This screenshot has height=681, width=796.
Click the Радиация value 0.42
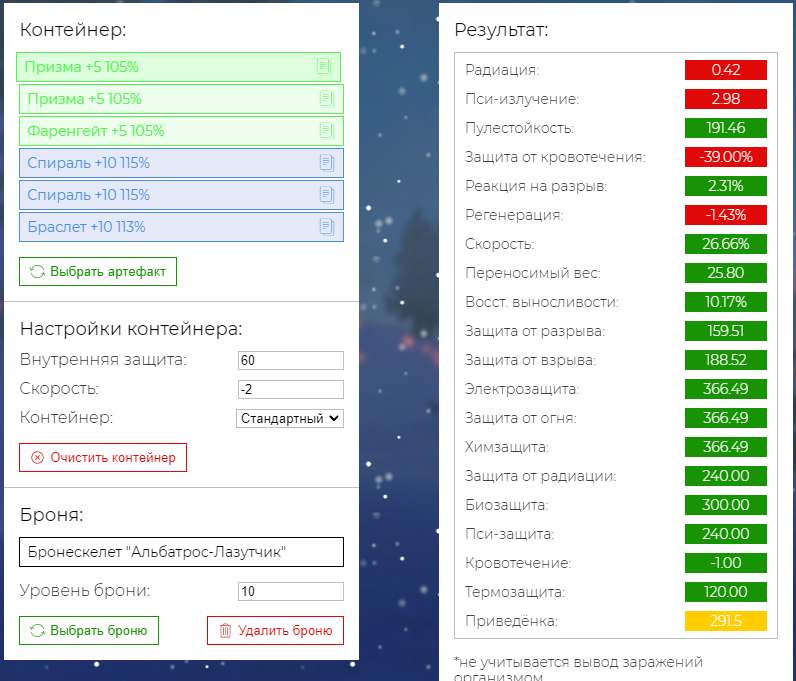(x=725, y=70)
